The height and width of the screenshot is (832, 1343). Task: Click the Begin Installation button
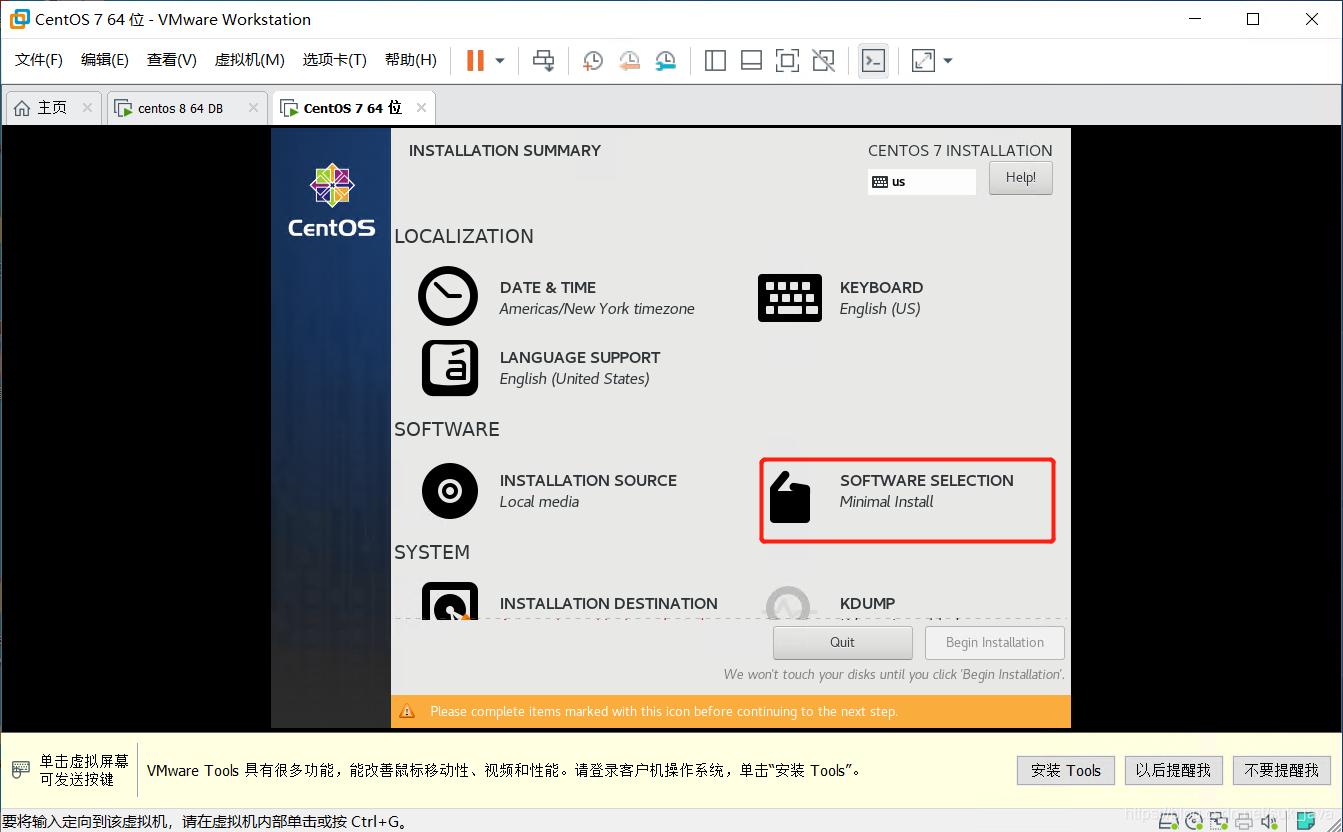point(995,642)
